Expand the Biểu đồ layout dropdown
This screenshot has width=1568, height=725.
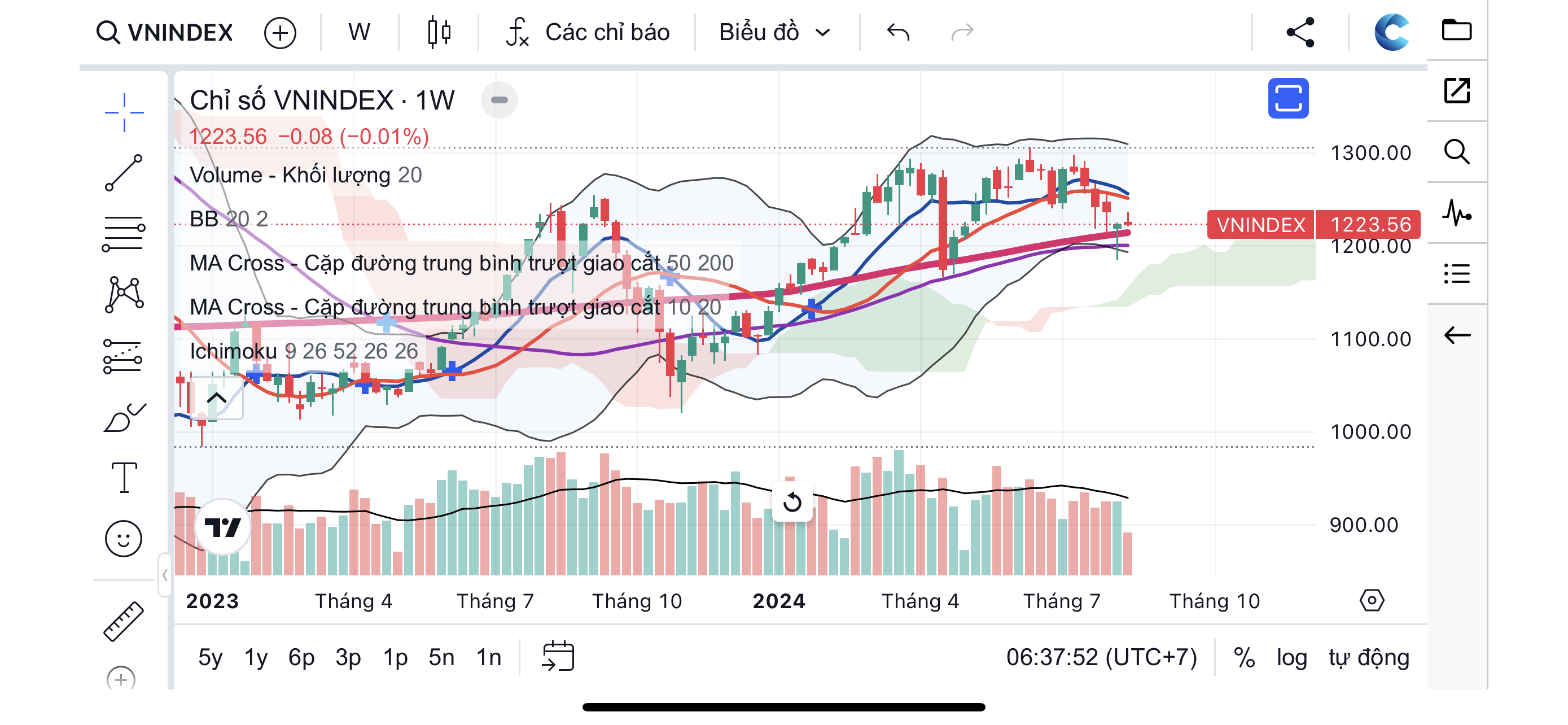[774, 32]
